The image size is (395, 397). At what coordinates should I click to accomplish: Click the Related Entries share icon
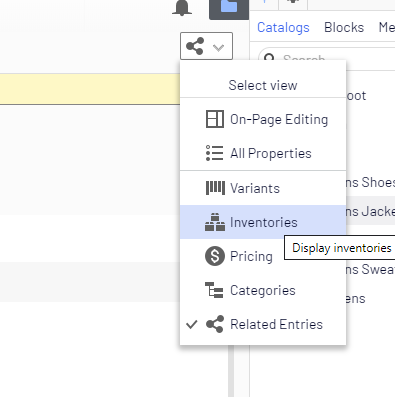(215, 324)
